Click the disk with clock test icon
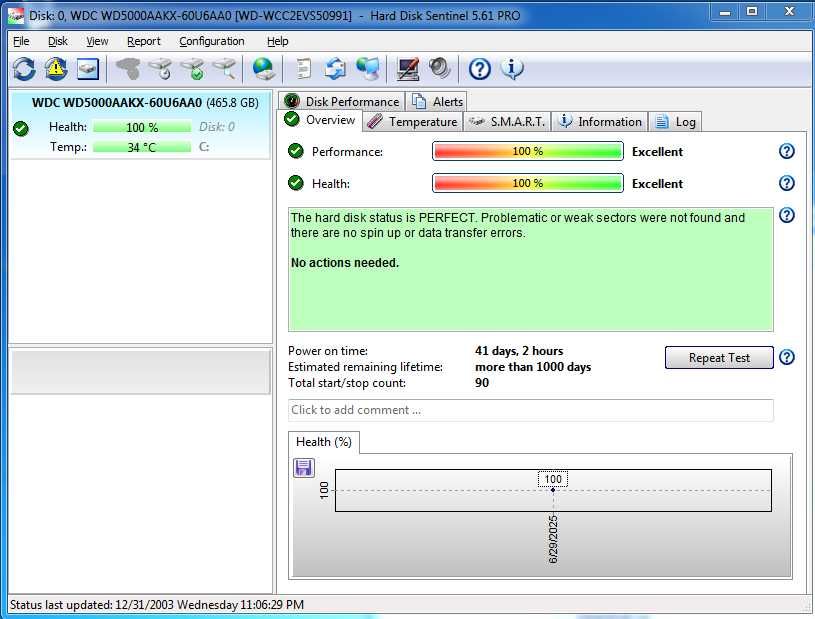Viewport: 815px width, 619px height. (x=161, y=69)
